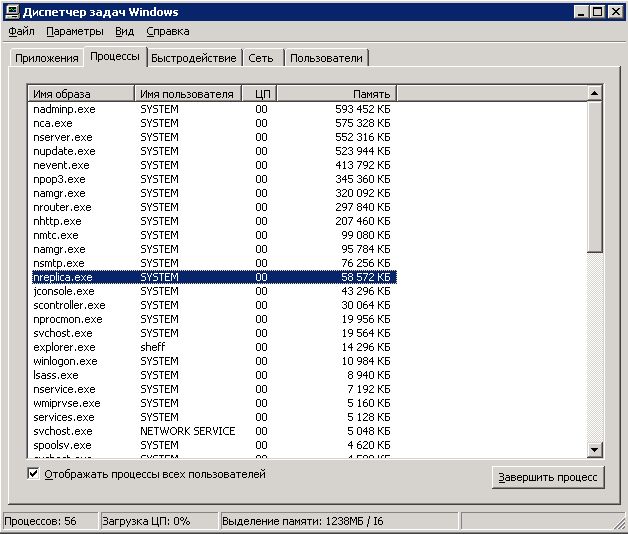Sort by the ЦП column header
This screenshot has width=628, height=534.
[x=259, y=94]
